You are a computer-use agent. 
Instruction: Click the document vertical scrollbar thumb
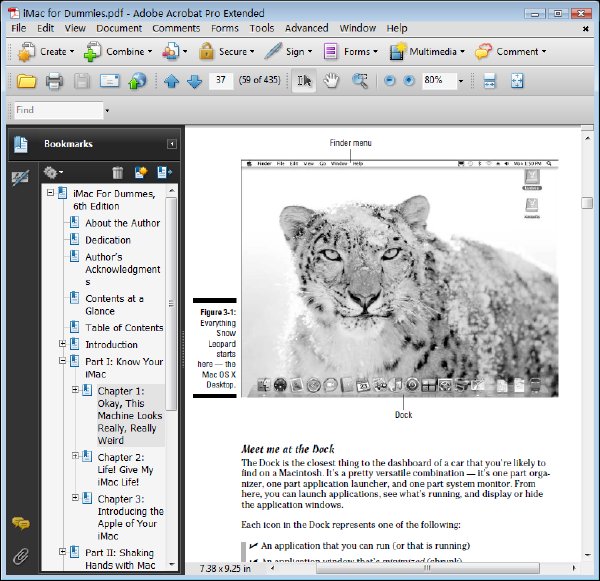click(587, 202)
